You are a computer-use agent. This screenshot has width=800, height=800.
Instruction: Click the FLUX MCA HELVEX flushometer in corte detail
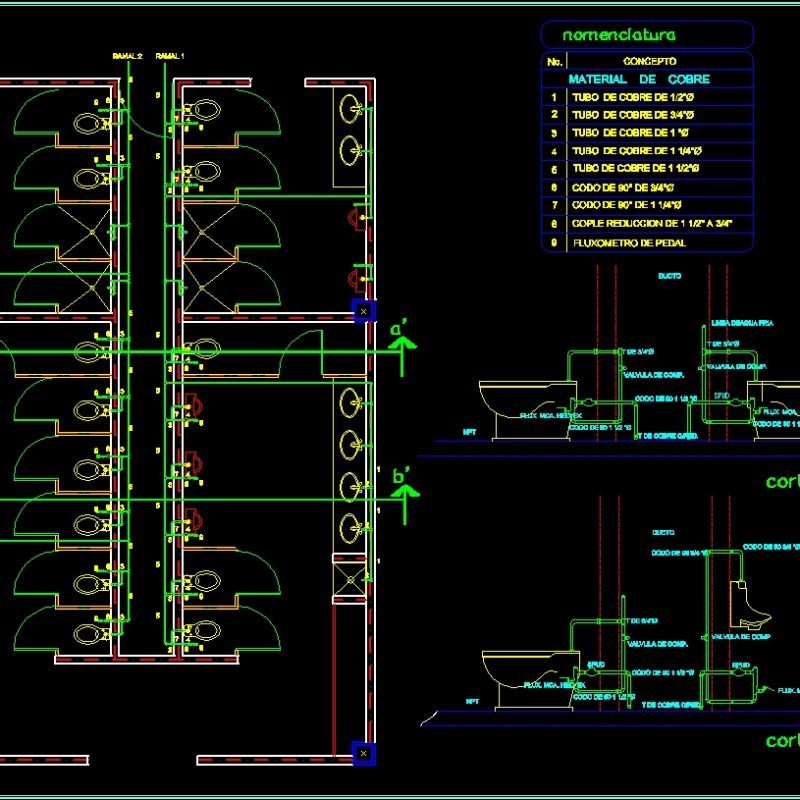(x=552, y=414)
